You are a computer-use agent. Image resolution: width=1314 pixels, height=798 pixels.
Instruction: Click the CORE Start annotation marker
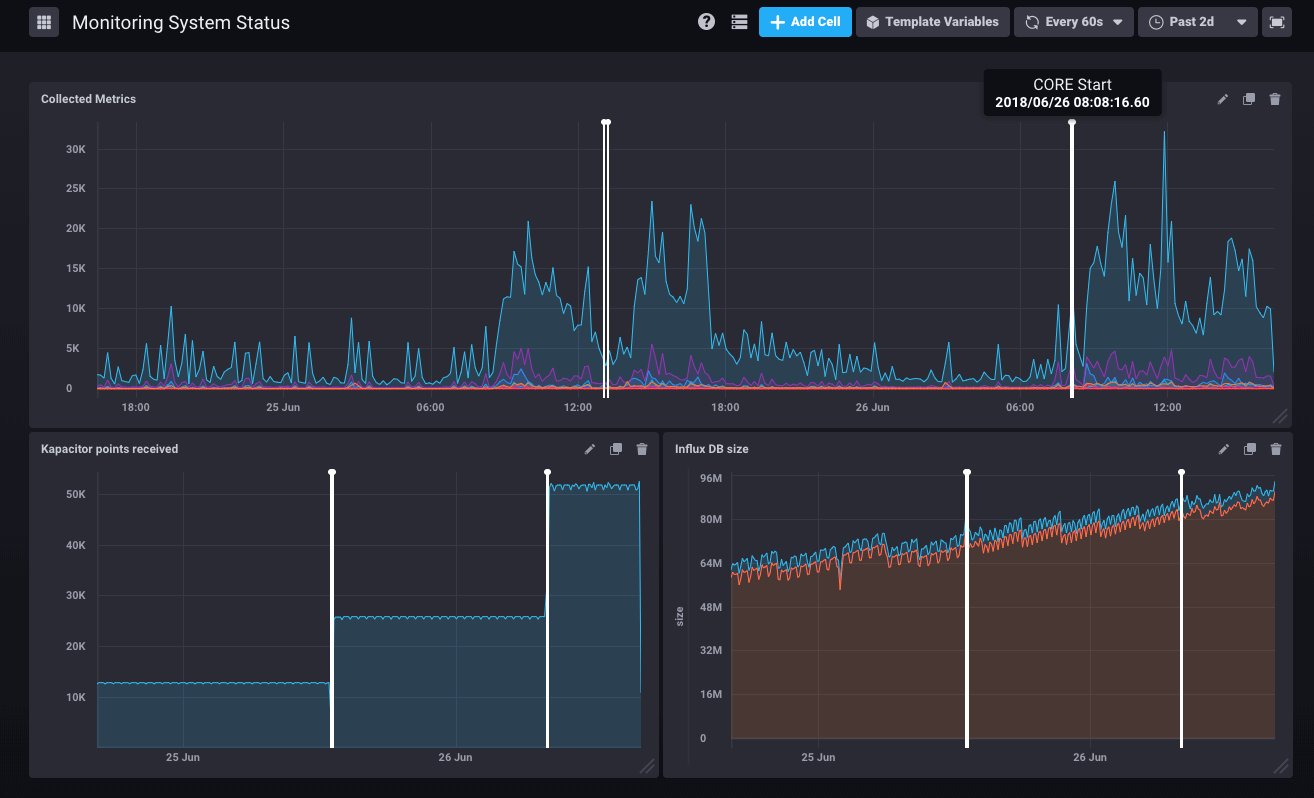[1072, 123]
